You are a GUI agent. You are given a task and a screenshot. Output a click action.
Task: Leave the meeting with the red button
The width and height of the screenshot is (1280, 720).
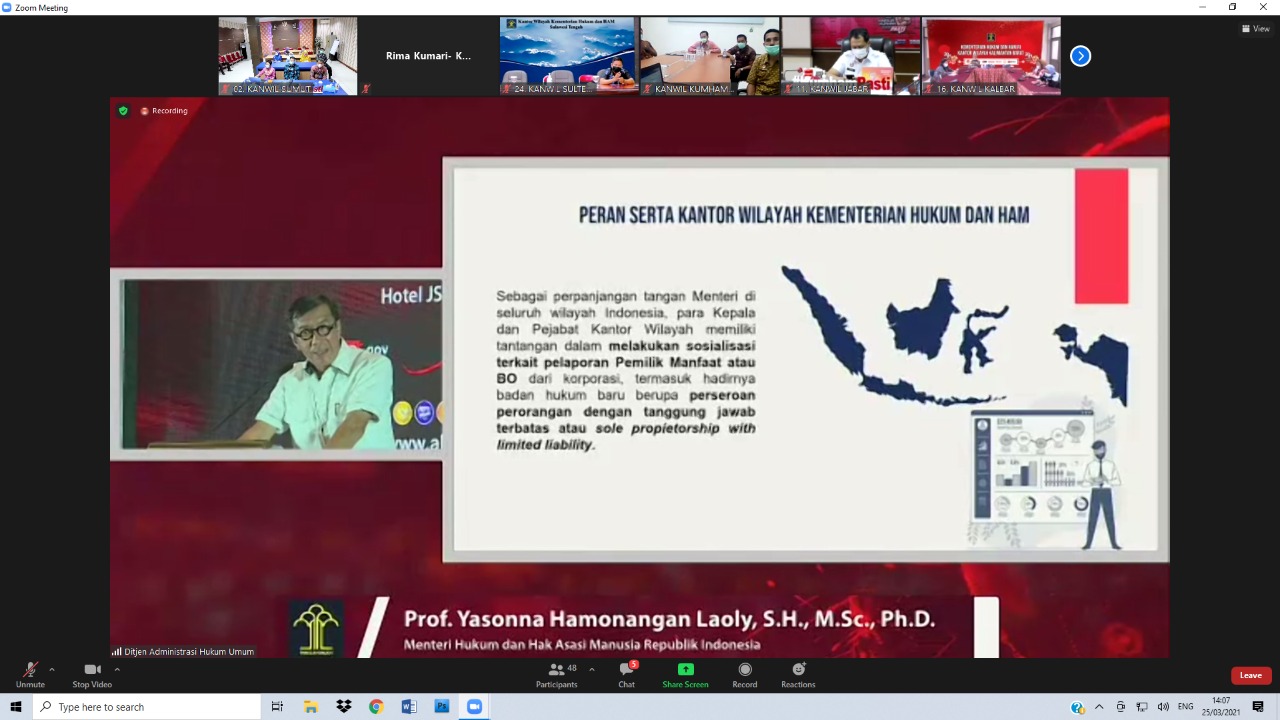tap(1251, 675)
